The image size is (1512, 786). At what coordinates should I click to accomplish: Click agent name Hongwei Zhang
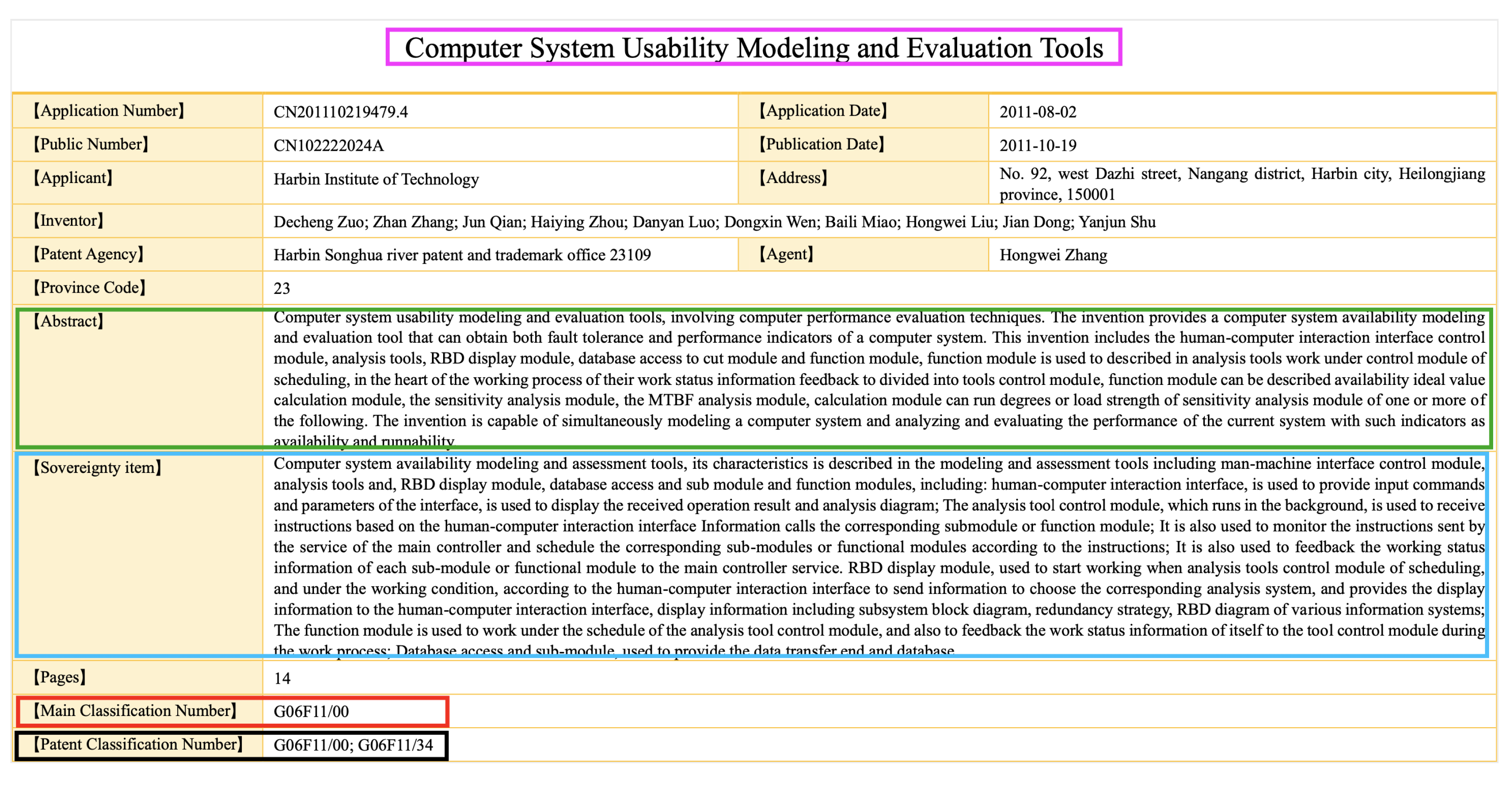click(x=1053, y=255)
